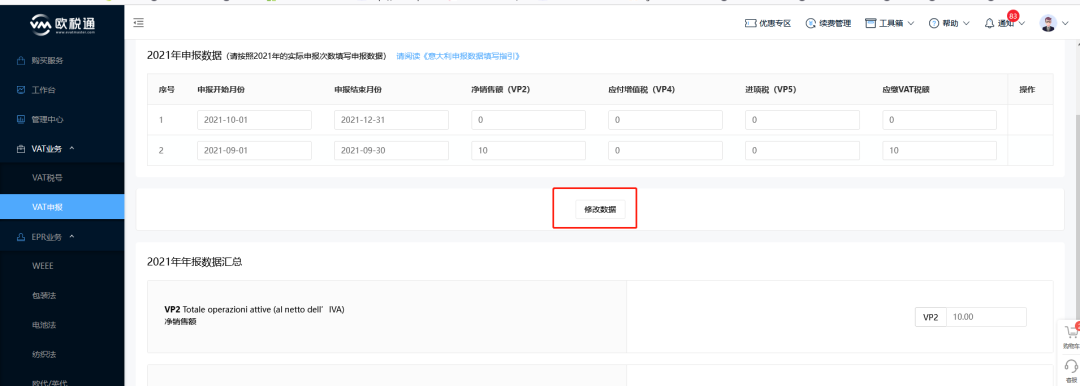1080x386 pixels.
Task: Focus row 1 应付增值税 (VP4) field
Action: pos(665,120)
